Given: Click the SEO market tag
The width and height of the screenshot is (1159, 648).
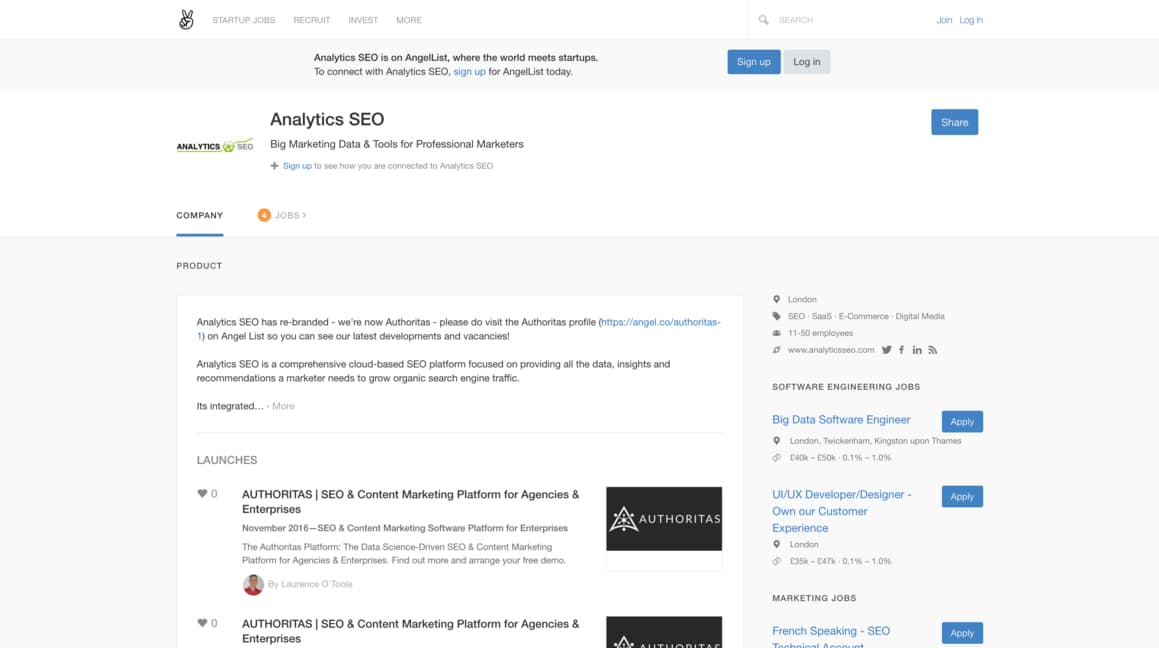Looking at the screenshot, I should coord(796,316).
